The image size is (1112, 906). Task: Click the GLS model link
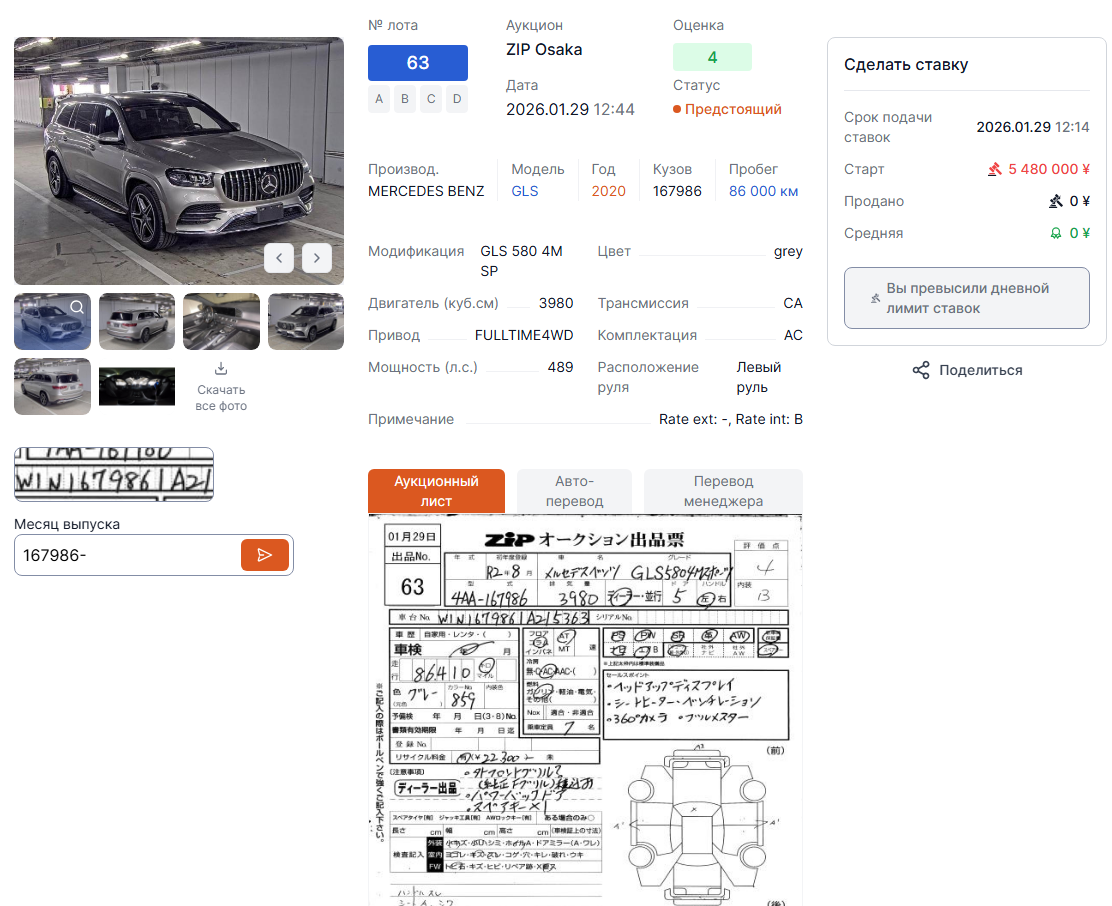point(525,191)
